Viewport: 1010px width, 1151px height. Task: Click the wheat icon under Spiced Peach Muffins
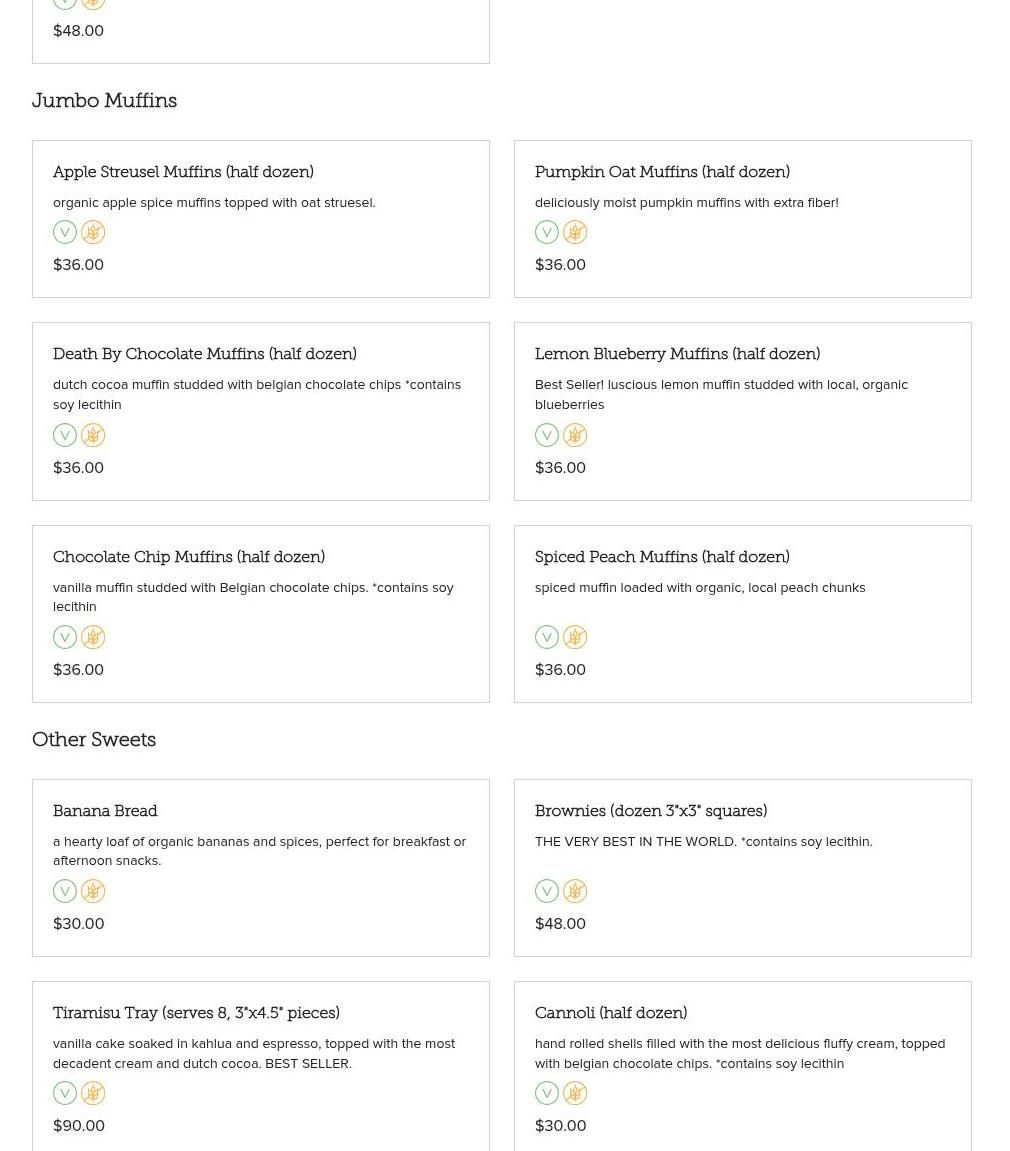pos(575,637)
